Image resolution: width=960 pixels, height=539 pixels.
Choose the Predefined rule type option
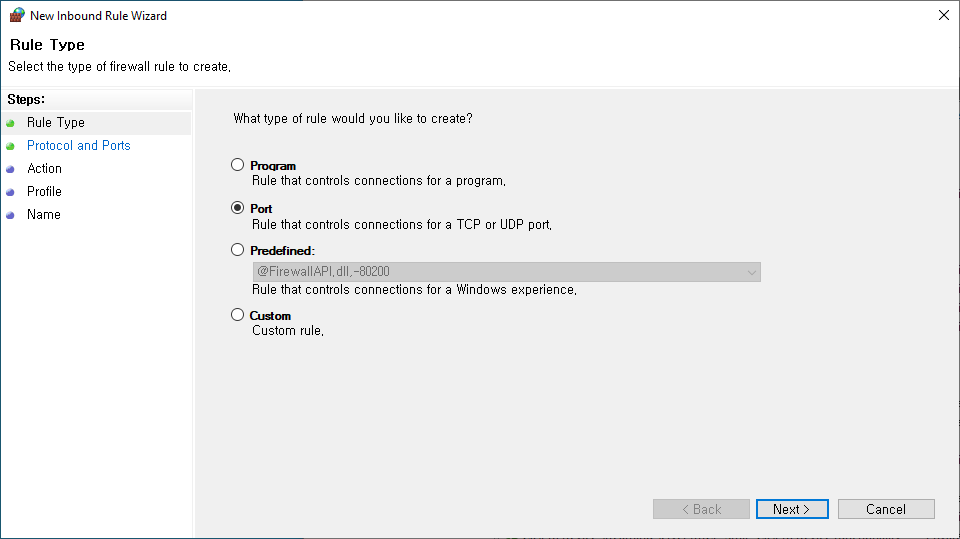237,250
